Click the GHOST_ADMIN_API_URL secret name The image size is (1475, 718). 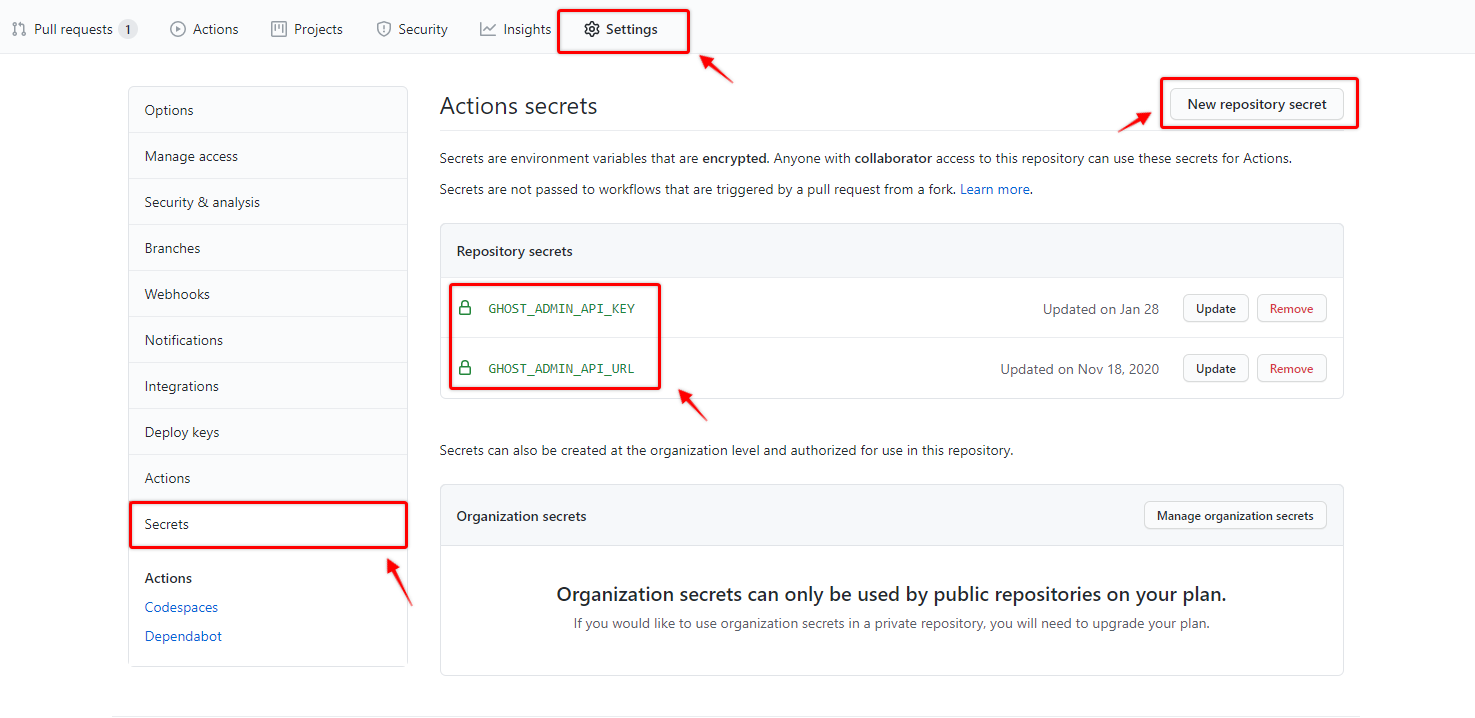point(561,368)
